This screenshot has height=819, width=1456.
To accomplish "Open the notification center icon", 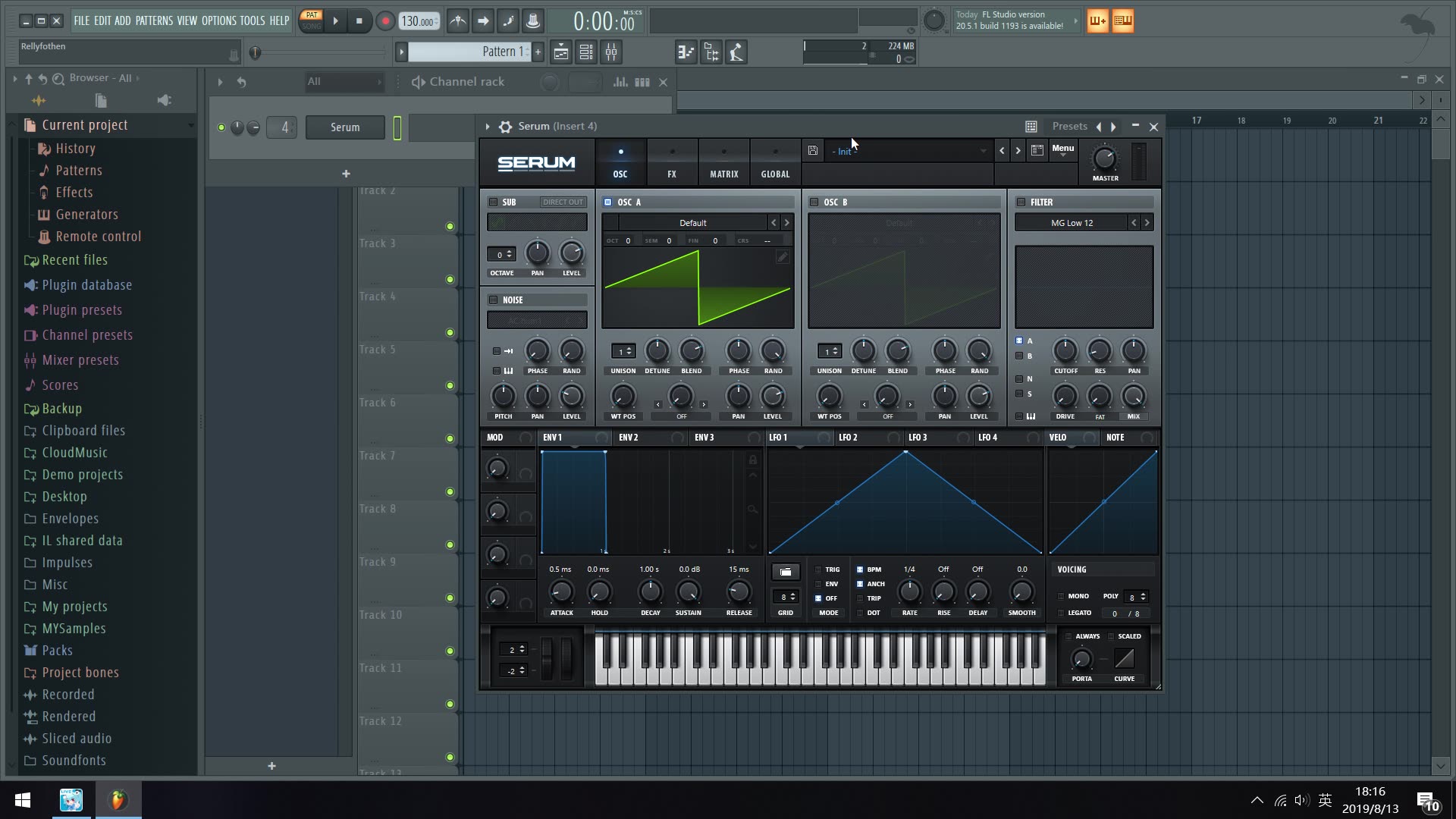I will point(1427,800).
